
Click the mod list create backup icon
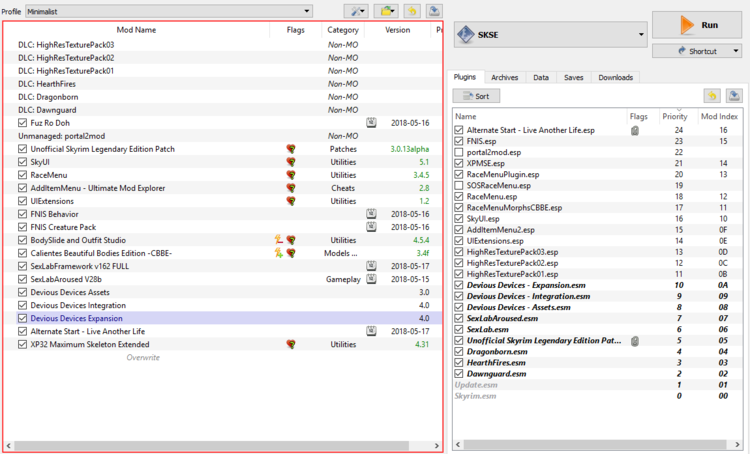click(x=434, y=11)
